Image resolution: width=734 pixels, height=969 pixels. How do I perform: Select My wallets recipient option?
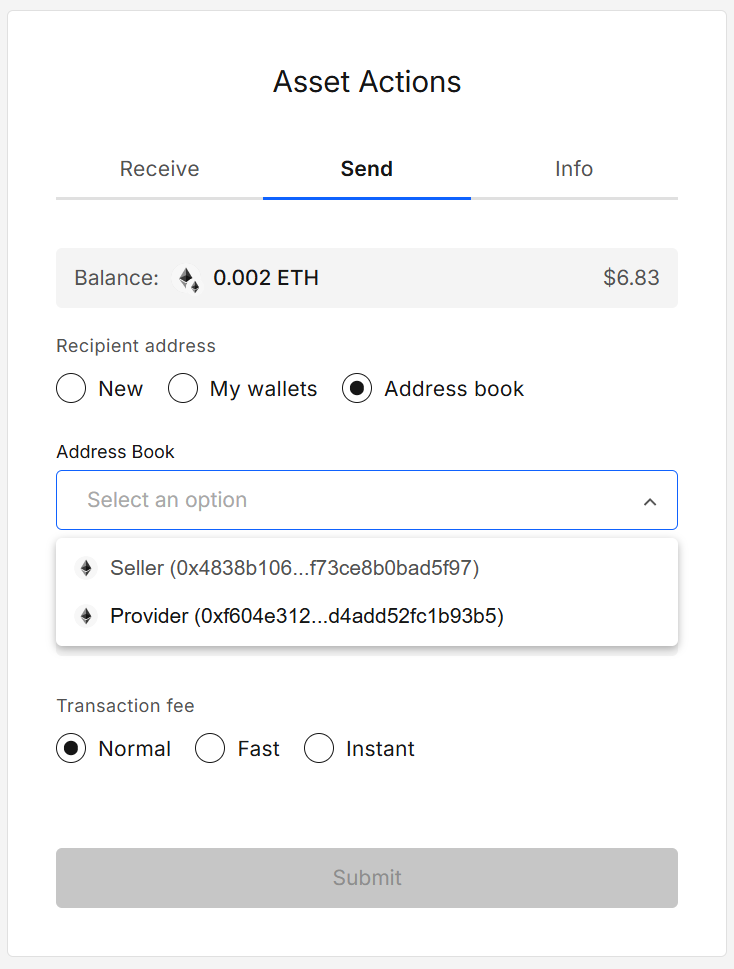(x=183, y=388)
